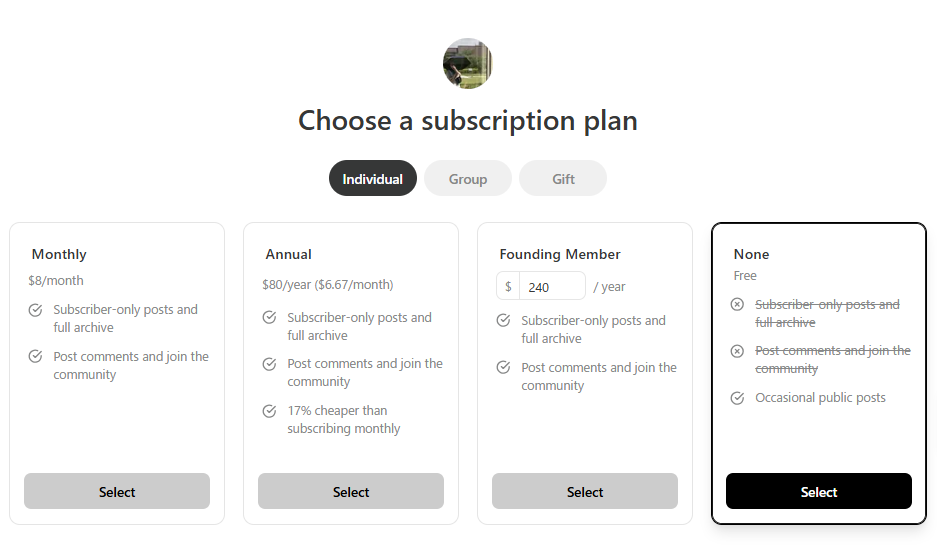Image resolution: width=937 pixels, height=552 pixels.
Task: Switch to the Group tab
Action: (x=468, y=179)
